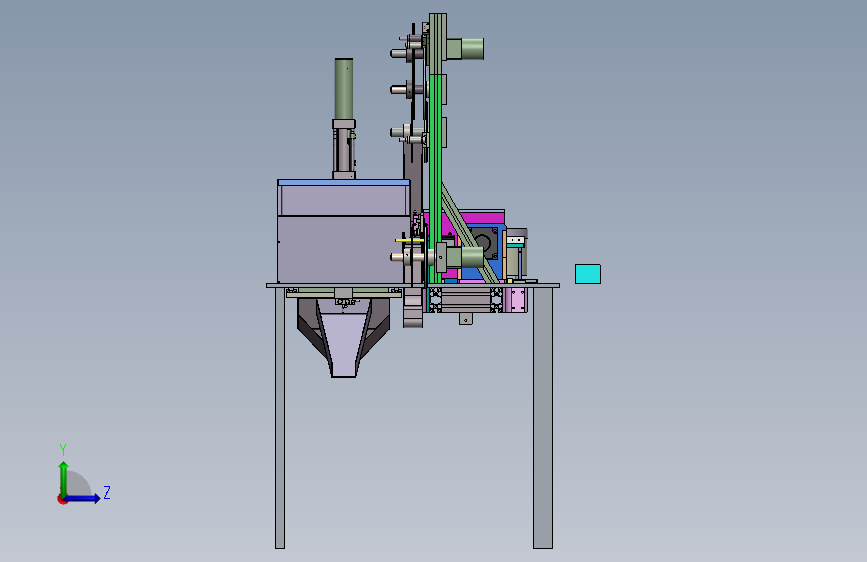Select the horizontal table top plate
Image resolution: width=867 pixels, height=562 pixels.
tap(413, 285)
